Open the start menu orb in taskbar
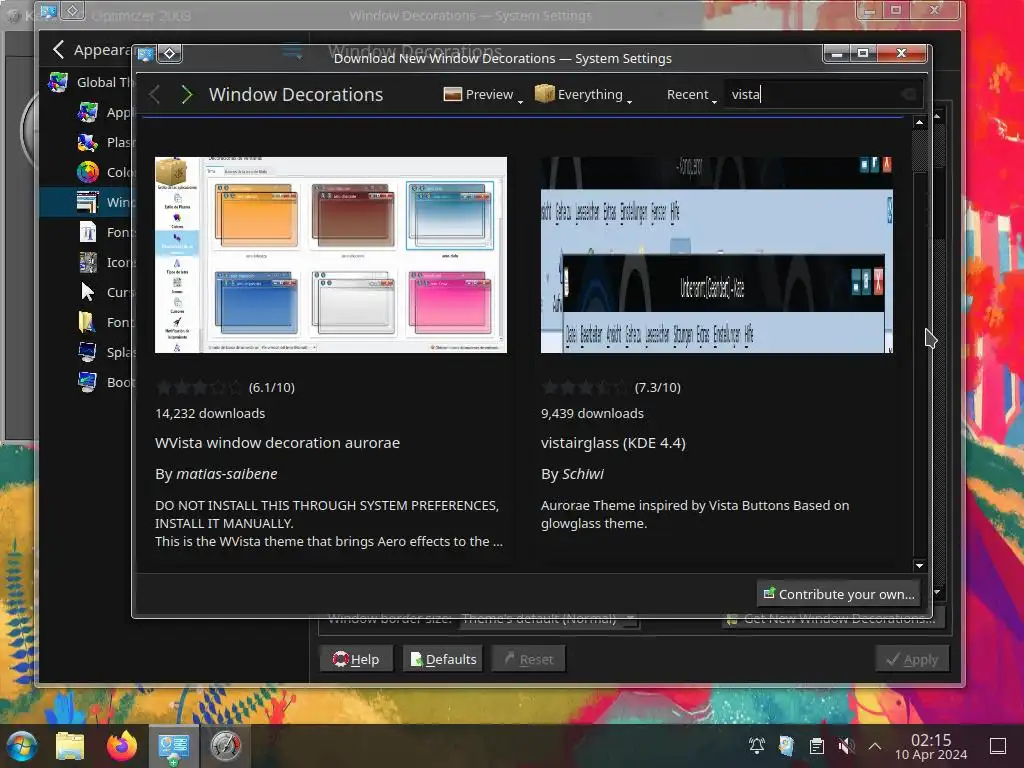 point(22,746)
